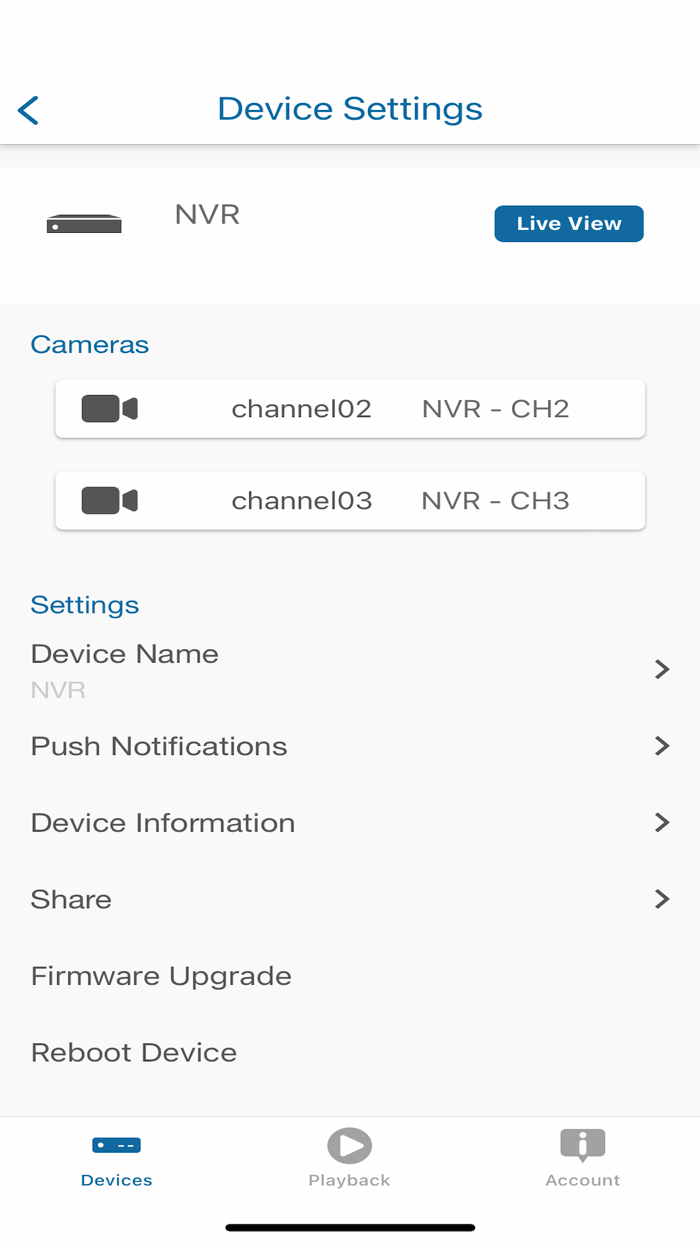Expand Push Notifications chevron
Viewport: 700px width, 1244px height.
(x=661, y=746)
